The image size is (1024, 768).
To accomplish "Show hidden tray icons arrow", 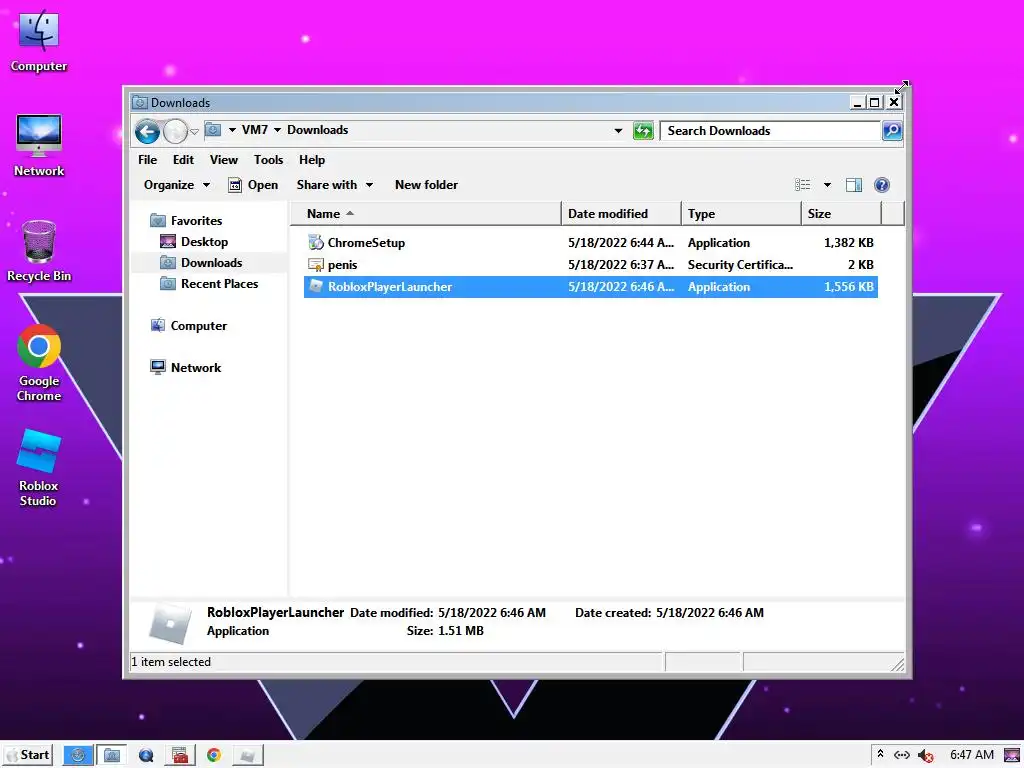I will 880,754.
